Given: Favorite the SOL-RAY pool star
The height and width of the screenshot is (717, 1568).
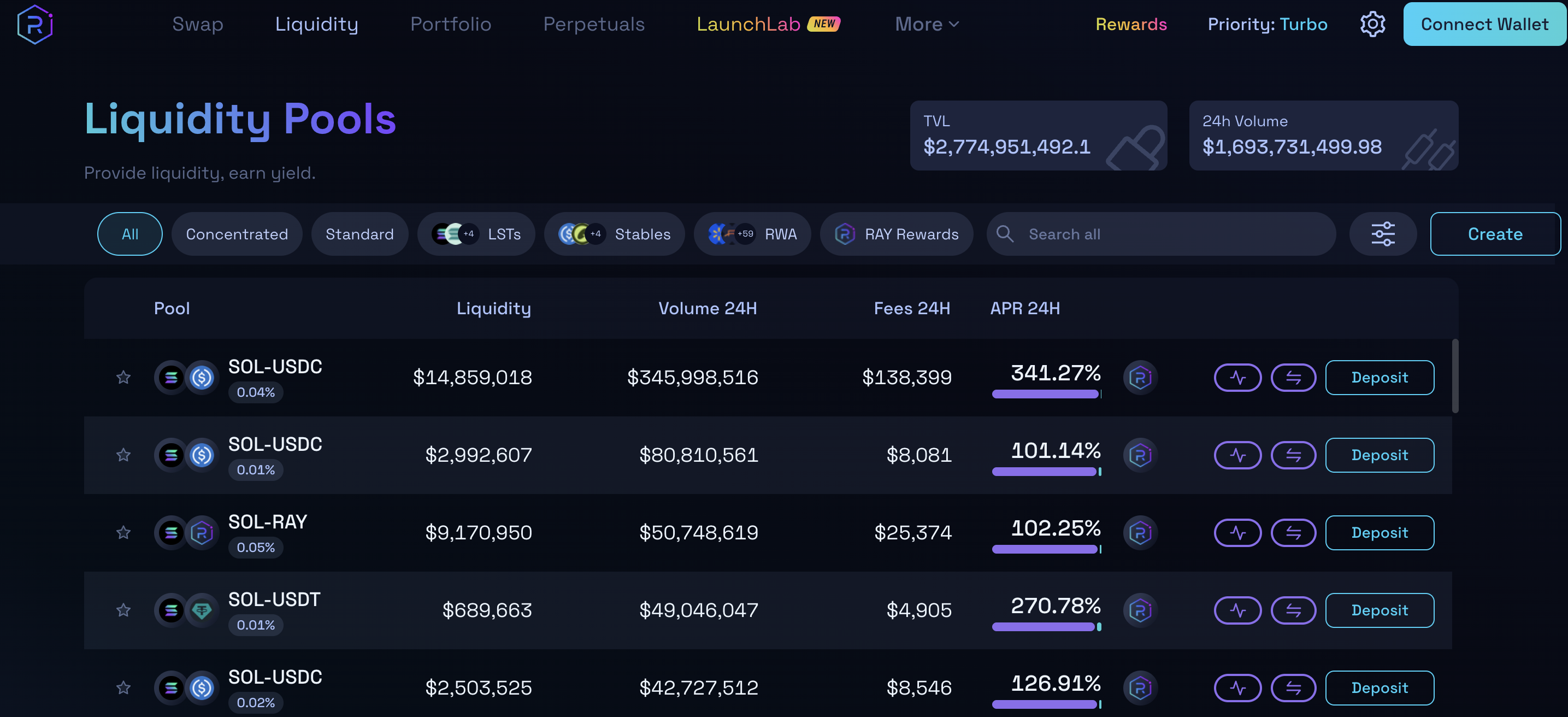Looking at the screenshot, I should click(x=123, y=533).
